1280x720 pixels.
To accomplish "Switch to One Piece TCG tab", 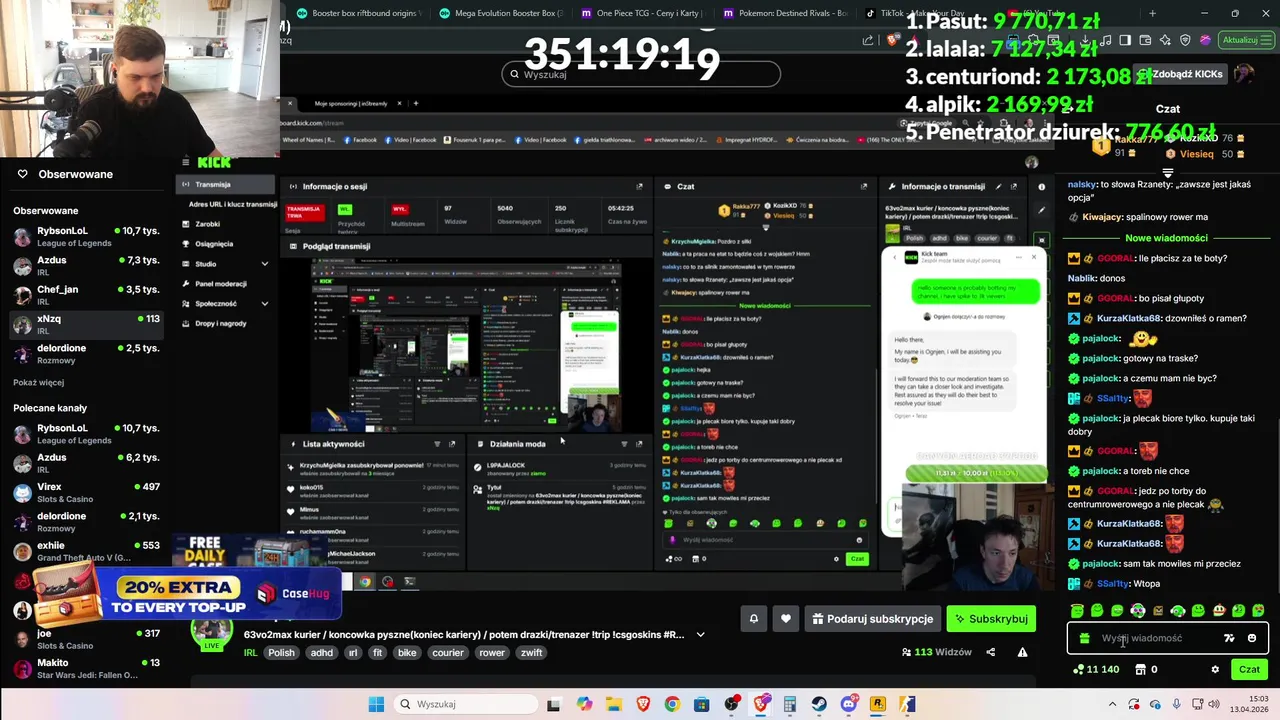I will coord(641,13).
